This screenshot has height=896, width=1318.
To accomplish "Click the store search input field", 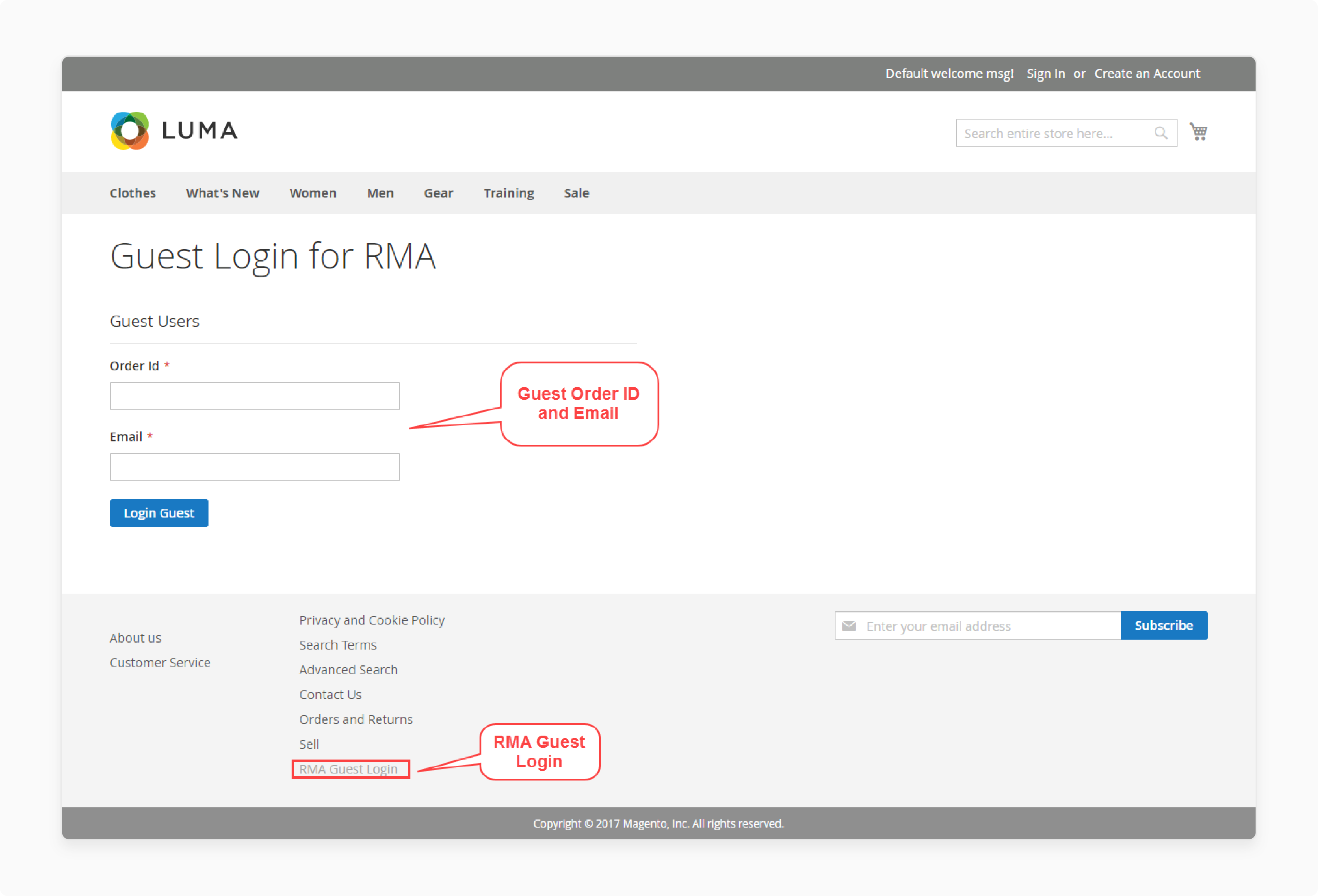I will click(1066, 133).
